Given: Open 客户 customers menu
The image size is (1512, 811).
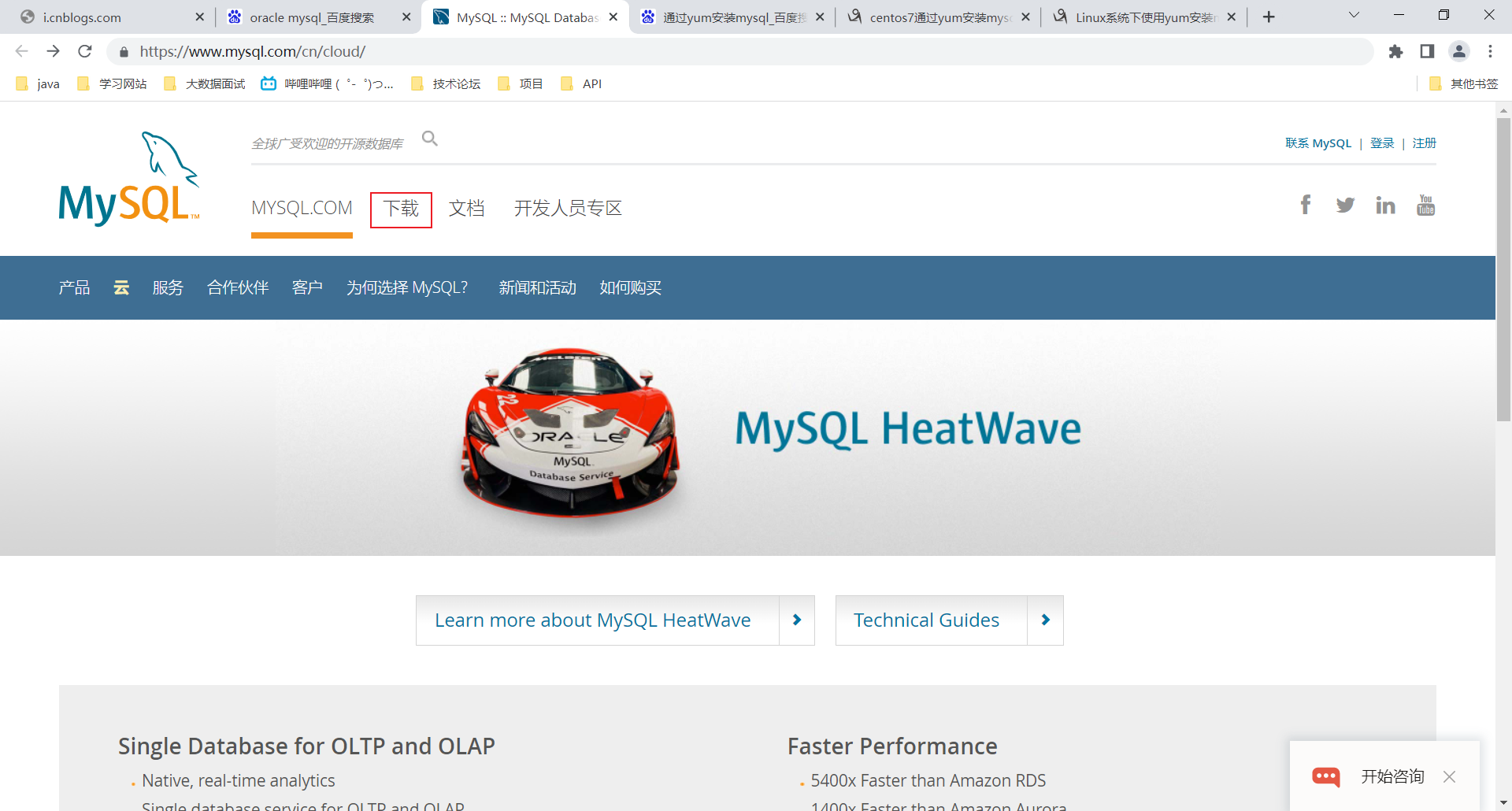Looking at the screenshot, I should [307, 288].
